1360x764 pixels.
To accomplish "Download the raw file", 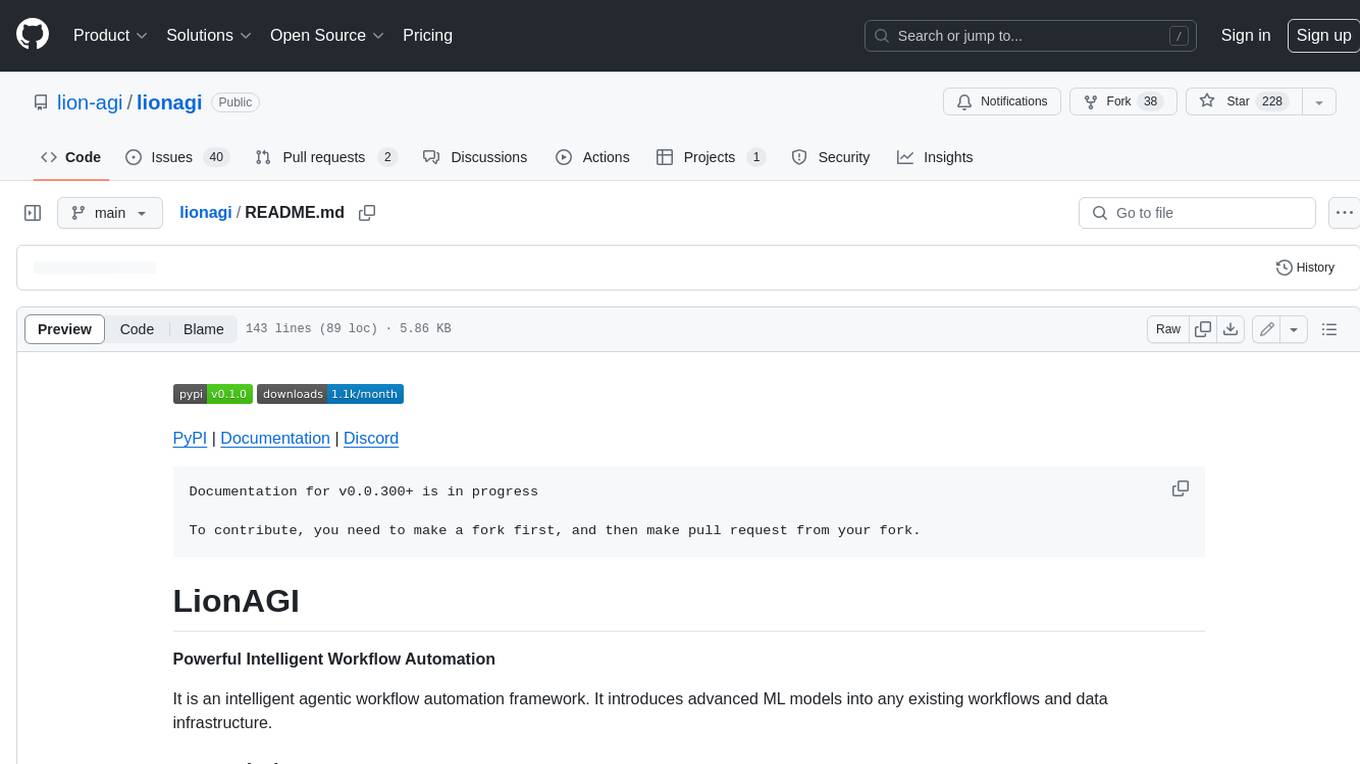I will click(x=1231, y=329).
